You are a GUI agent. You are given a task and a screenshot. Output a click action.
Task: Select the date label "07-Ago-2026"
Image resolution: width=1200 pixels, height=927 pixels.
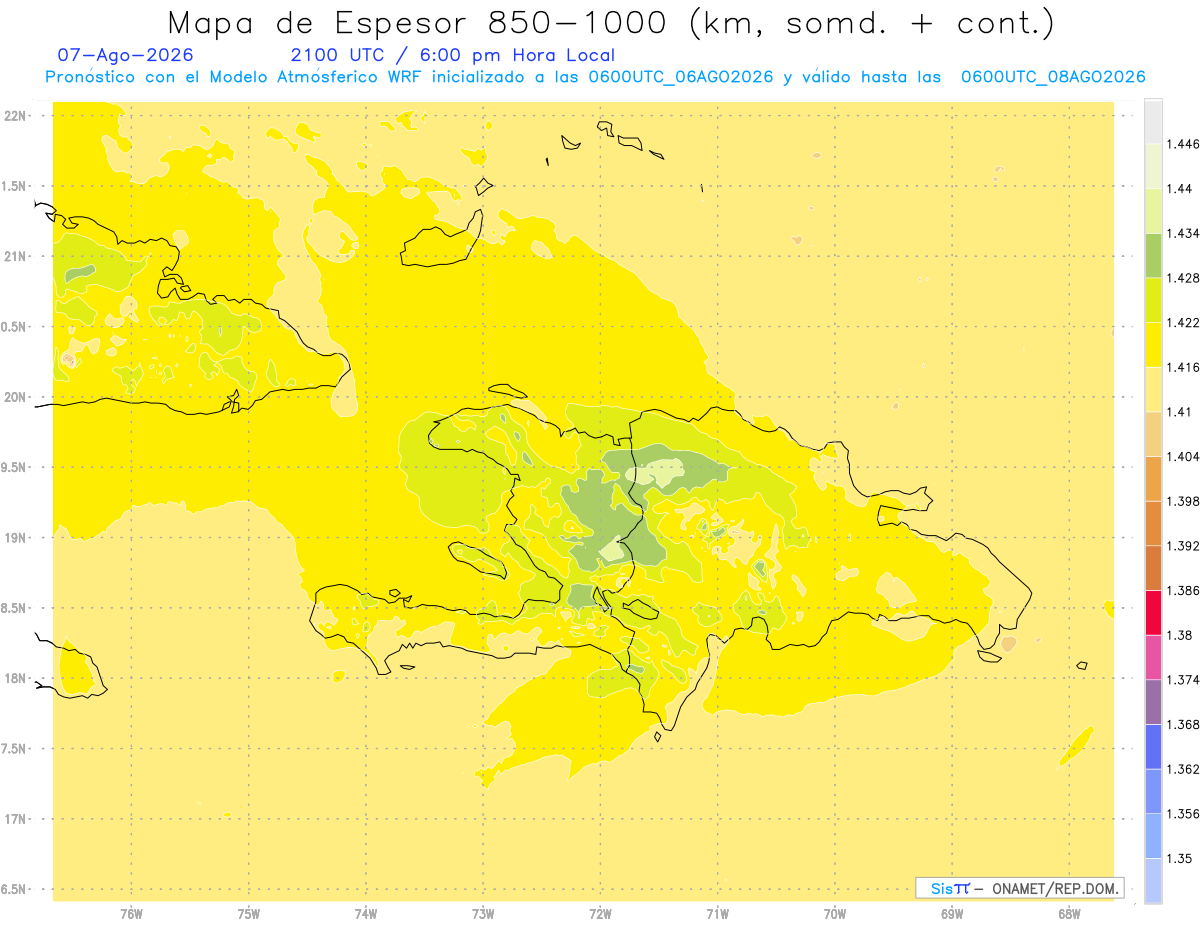pos(126,56)
